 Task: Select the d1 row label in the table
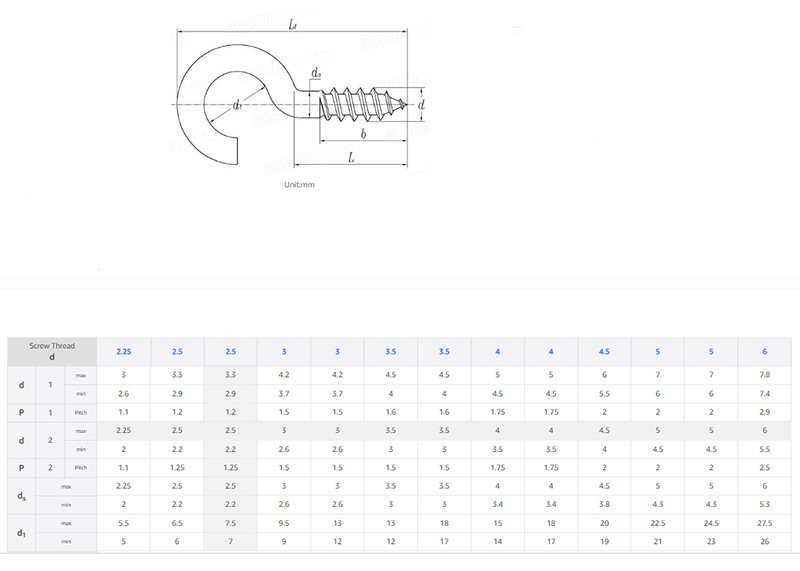(x=22, y=532)
